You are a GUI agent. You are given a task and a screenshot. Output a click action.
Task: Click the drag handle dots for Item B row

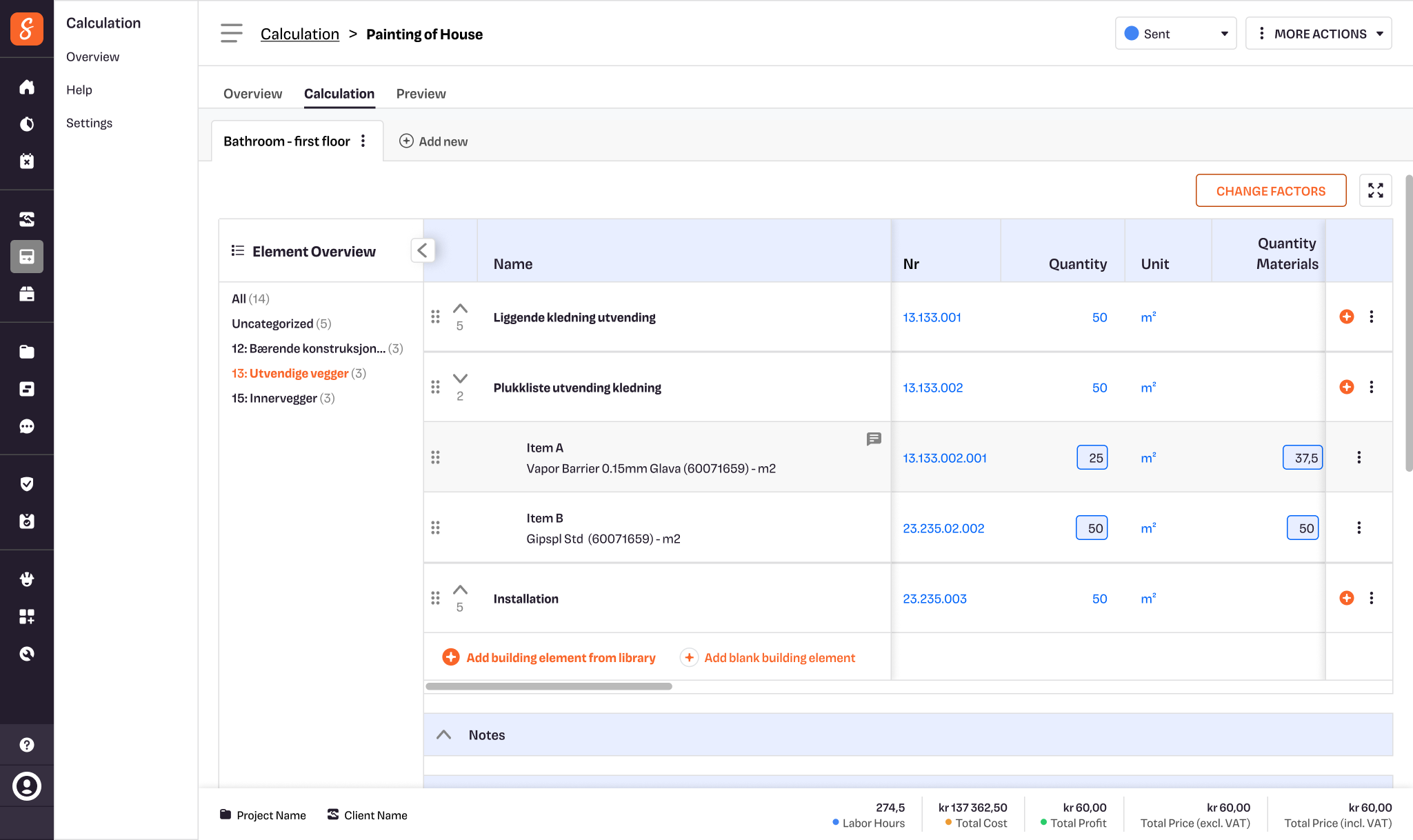tap(435, 528)
